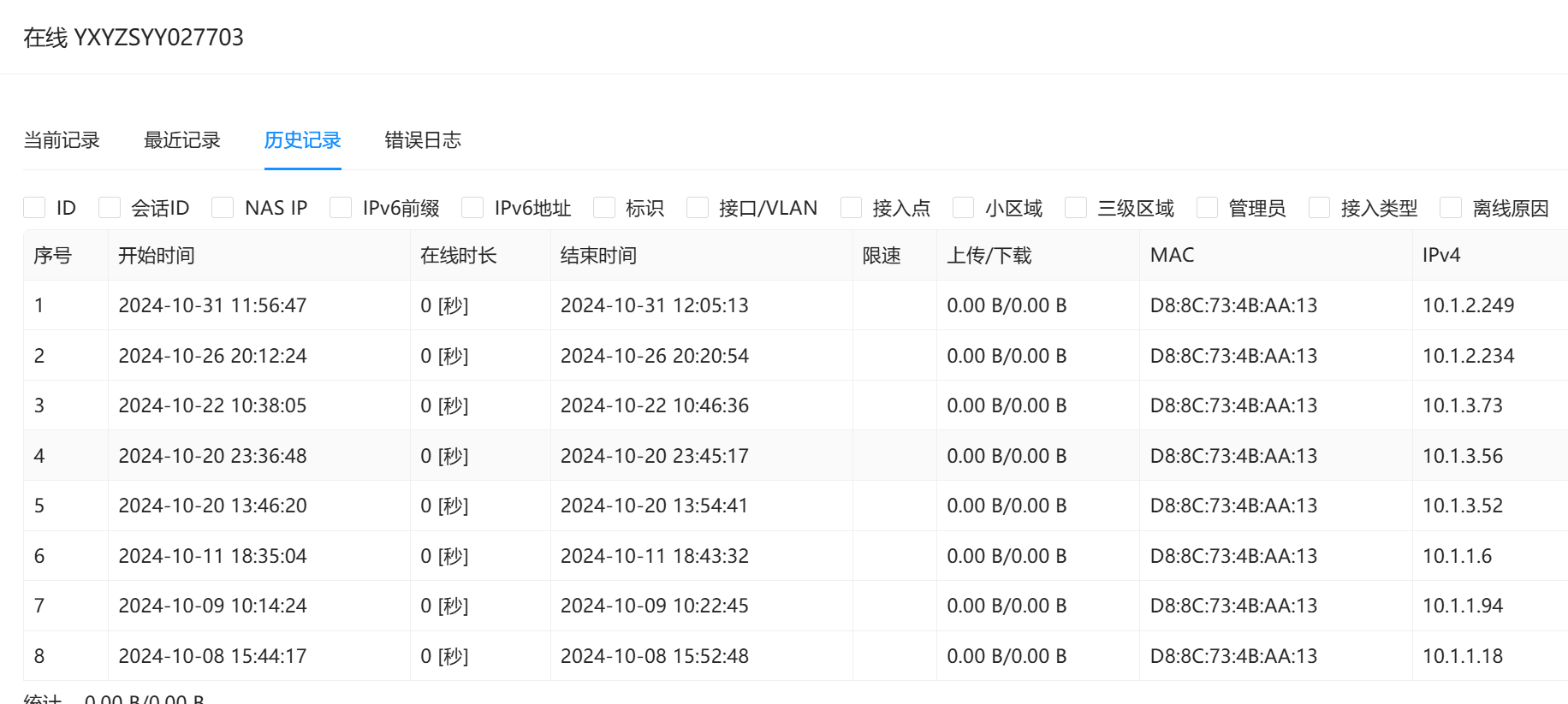The width and height of the screenshot is (1568, 704).
Task: Enable the IPv6前缀 checkbox
Action: [341, 208]
